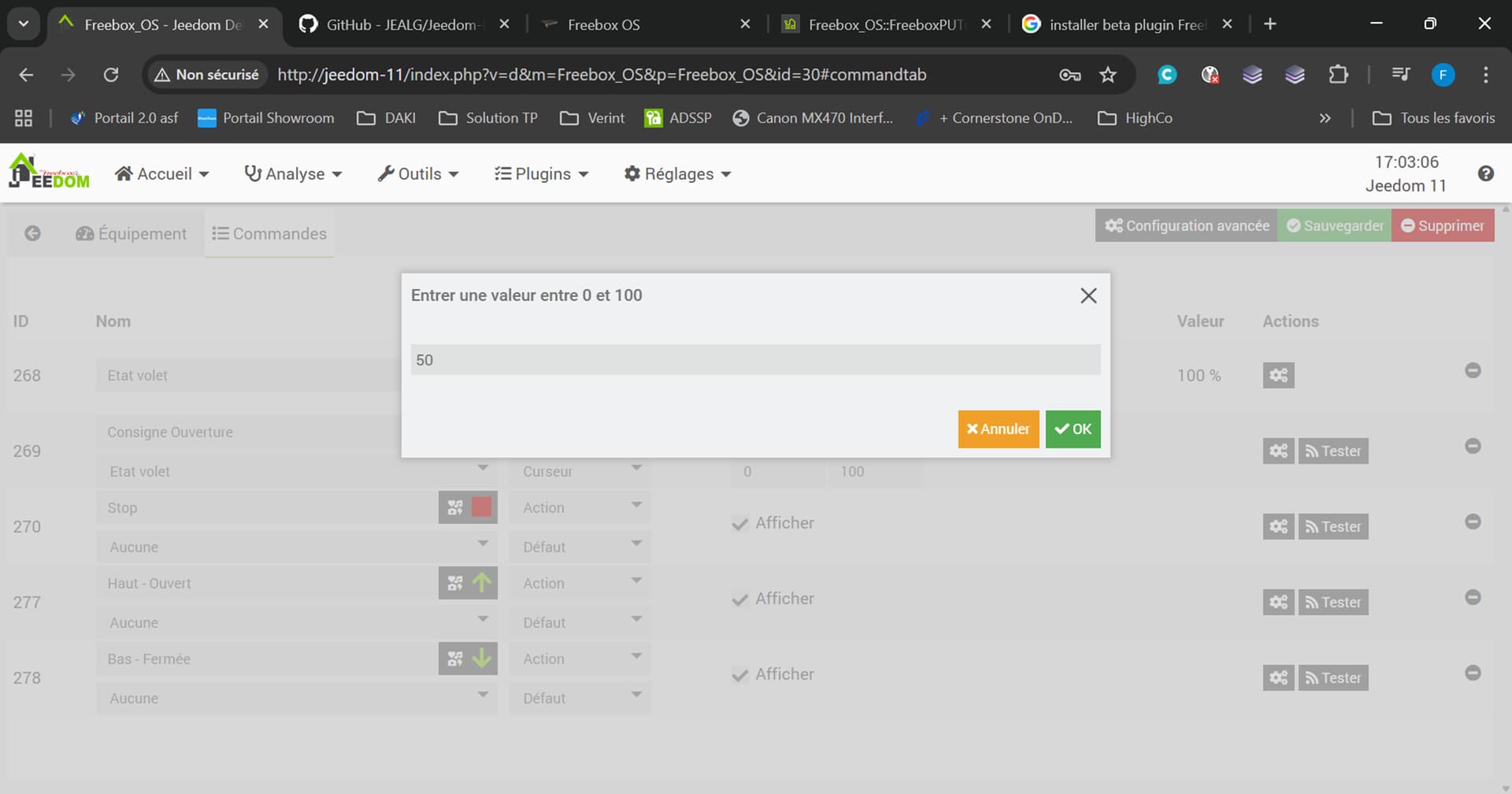Toggle Afficher checkbox for Bas - Fermée
This screenshot has width=1512, height=794.
(739, 675)
